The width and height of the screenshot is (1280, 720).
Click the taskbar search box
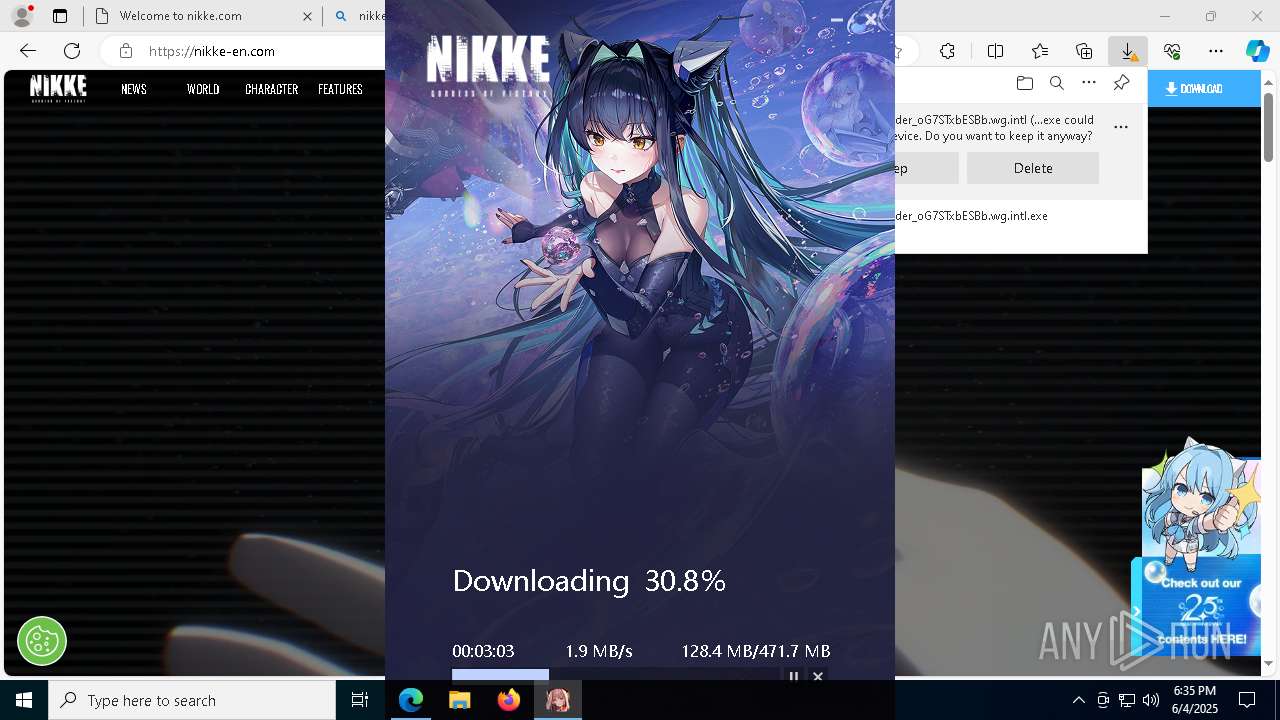pos(192,700)
